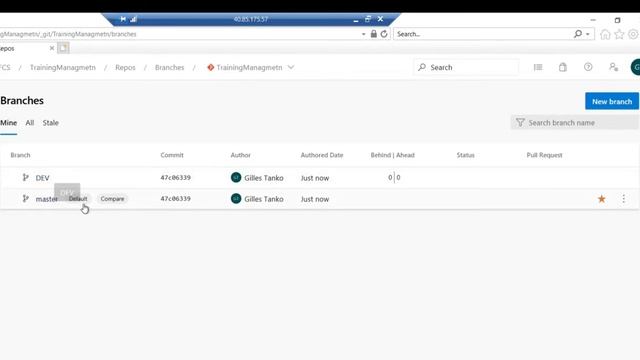
Task: Click the Gilles Tanko avatar in the master row
Action: [x=236, y=199]
